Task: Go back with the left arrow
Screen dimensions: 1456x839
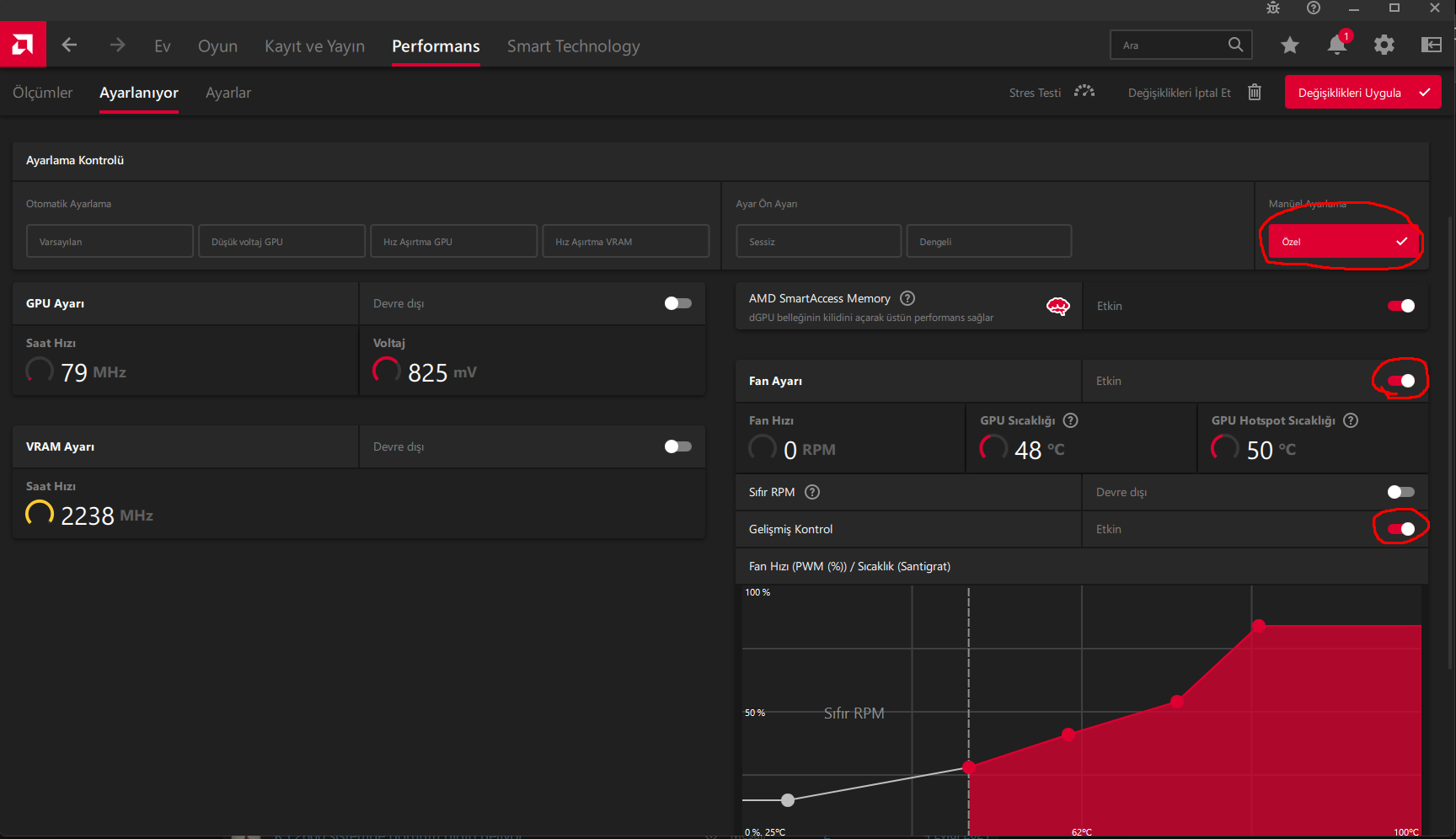Action: click(69, 45)
